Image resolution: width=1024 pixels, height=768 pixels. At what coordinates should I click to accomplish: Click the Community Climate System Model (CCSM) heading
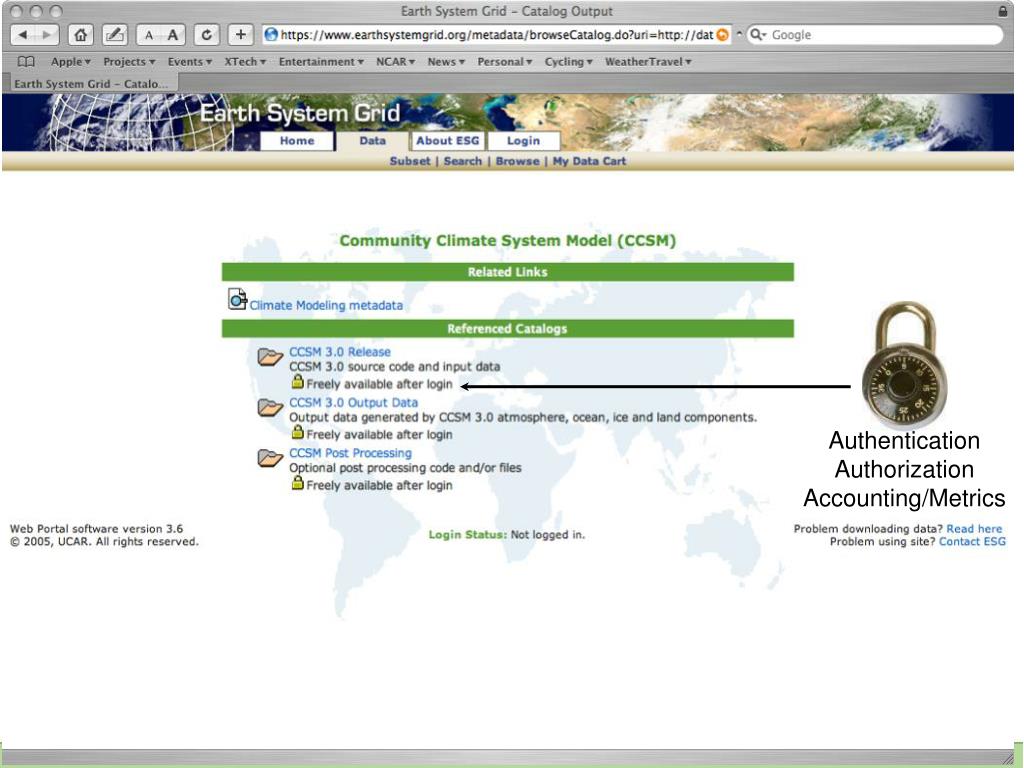(507, 240)
